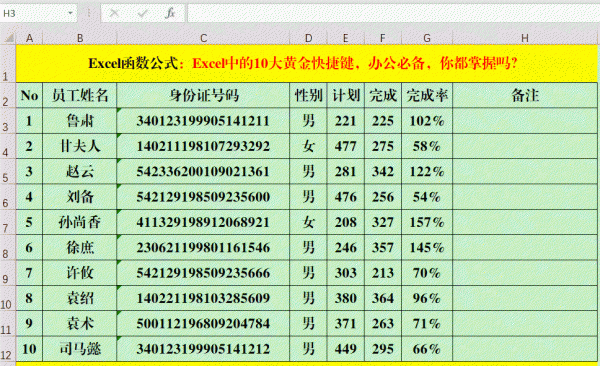Viewport: 600px width, 366px height.
Task: Select column B header
Action: point(80,38)
